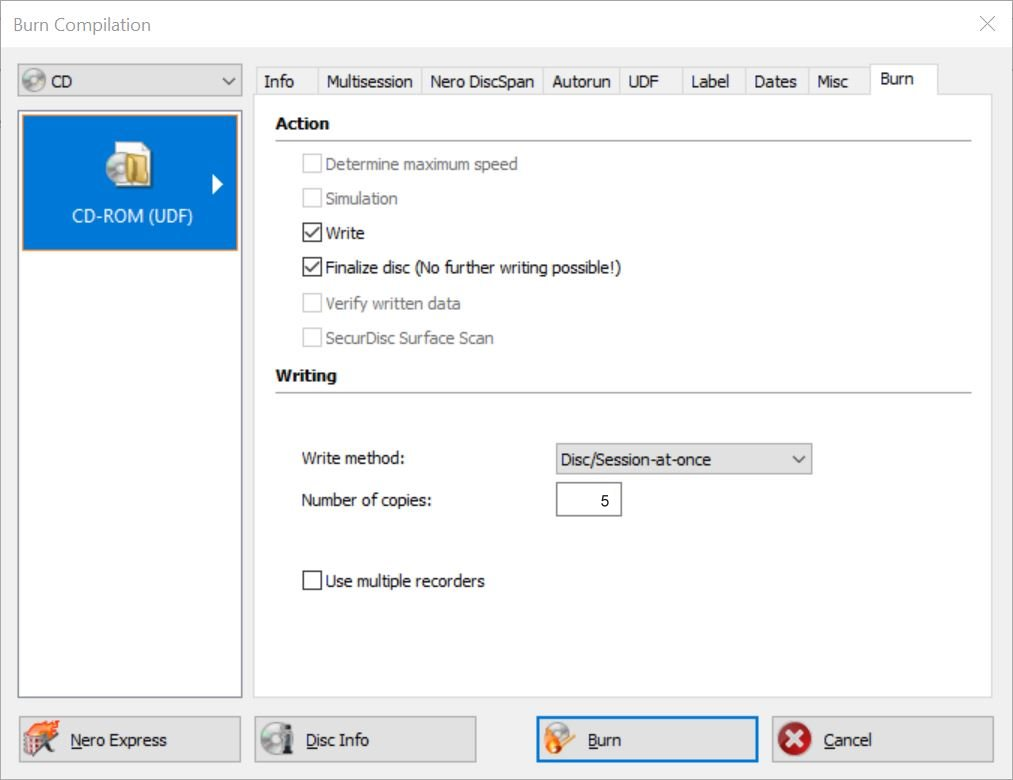Click the Disc Info disc icon
This screenshot has width=1013, height=780.
point(277,739)
